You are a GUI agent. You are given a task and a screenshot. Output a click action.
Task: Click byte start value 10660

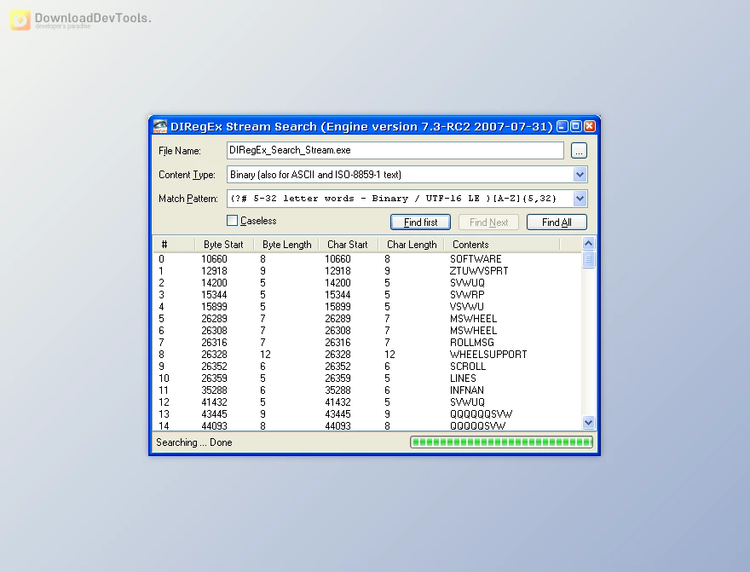(214, 259)
